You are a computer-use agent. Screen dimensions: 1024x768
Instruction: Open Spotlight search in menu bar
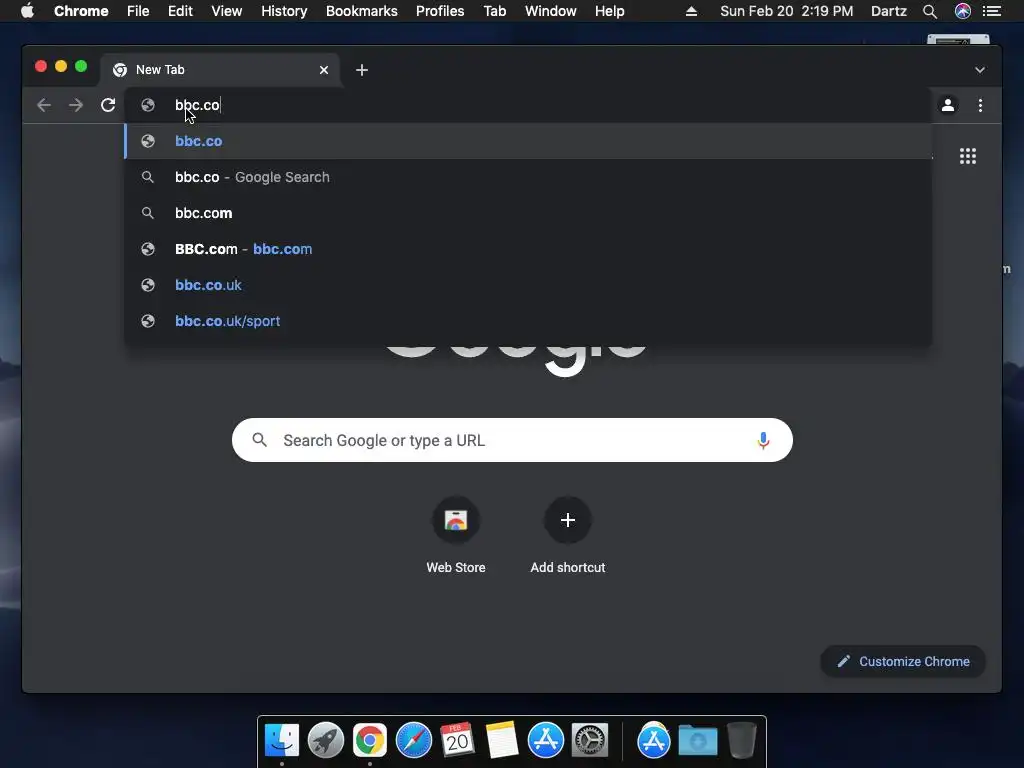pyautogui.click(x=930, y=11)
